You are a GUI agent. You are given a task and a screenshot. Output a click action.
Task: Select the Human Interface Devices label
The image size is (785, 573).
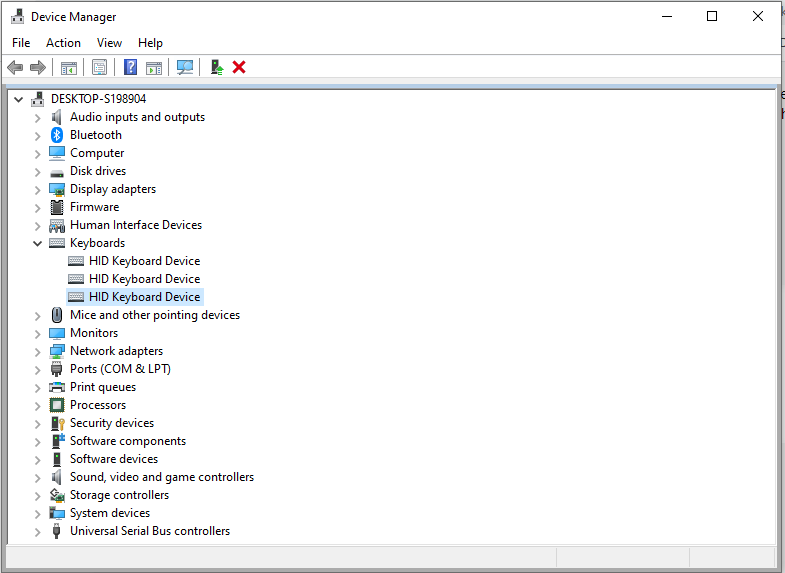pyautogui.click(x=136, y=225)
